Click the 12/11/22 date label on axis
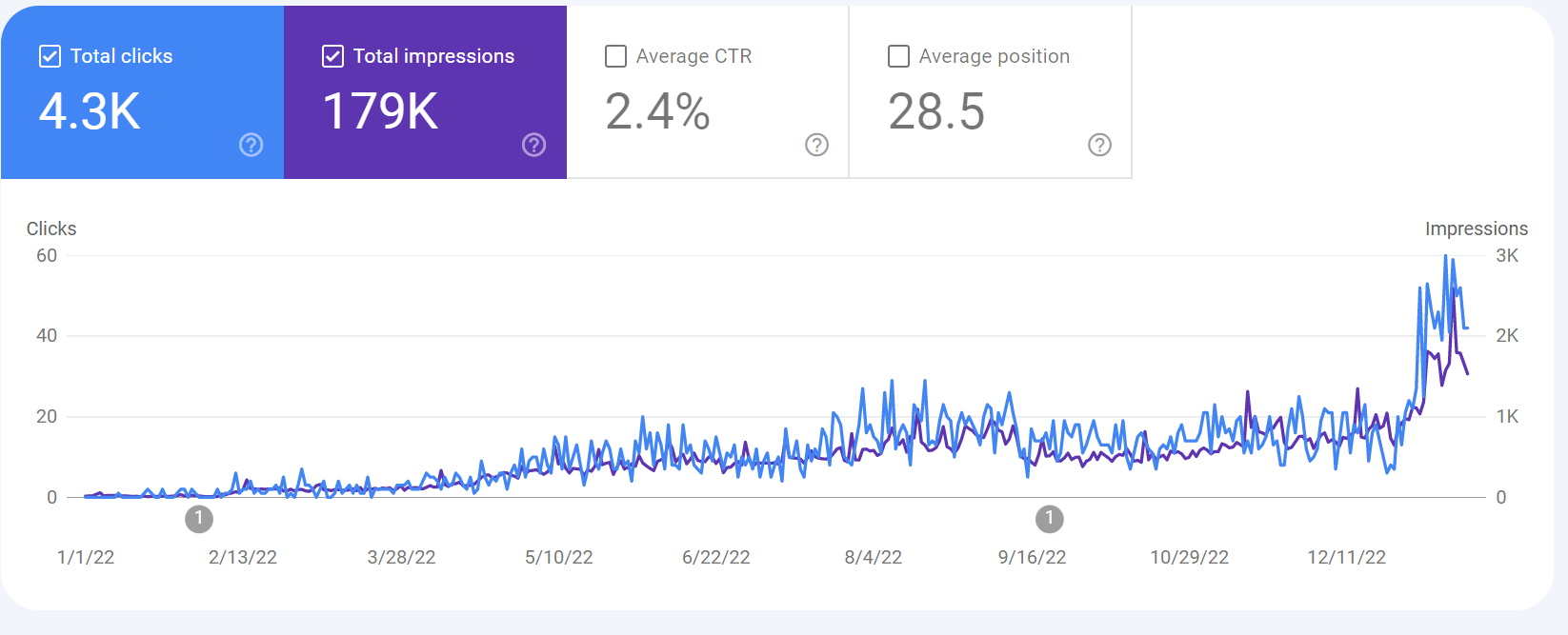The width and height of the screenshot is (1568, 635). [x=1346, y=557]
